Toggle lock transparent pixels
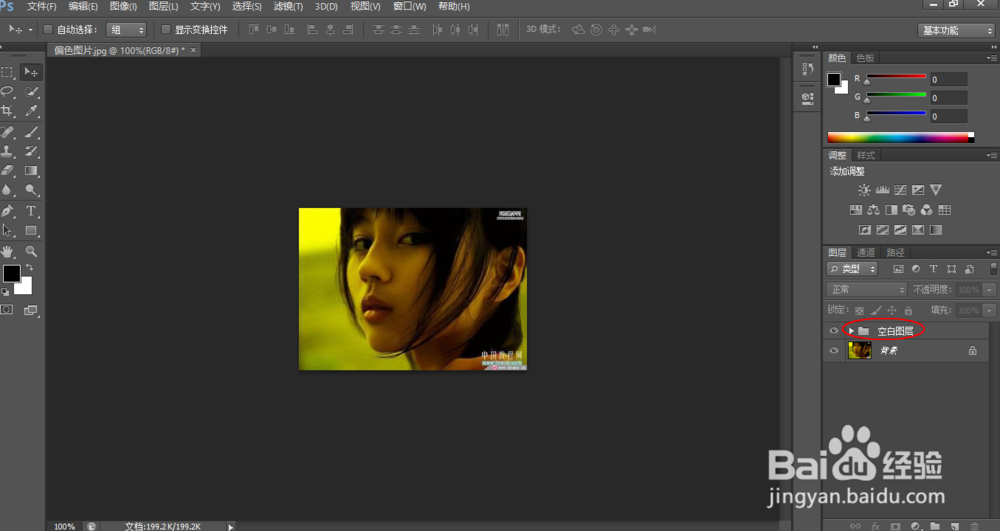 (859, 310)
